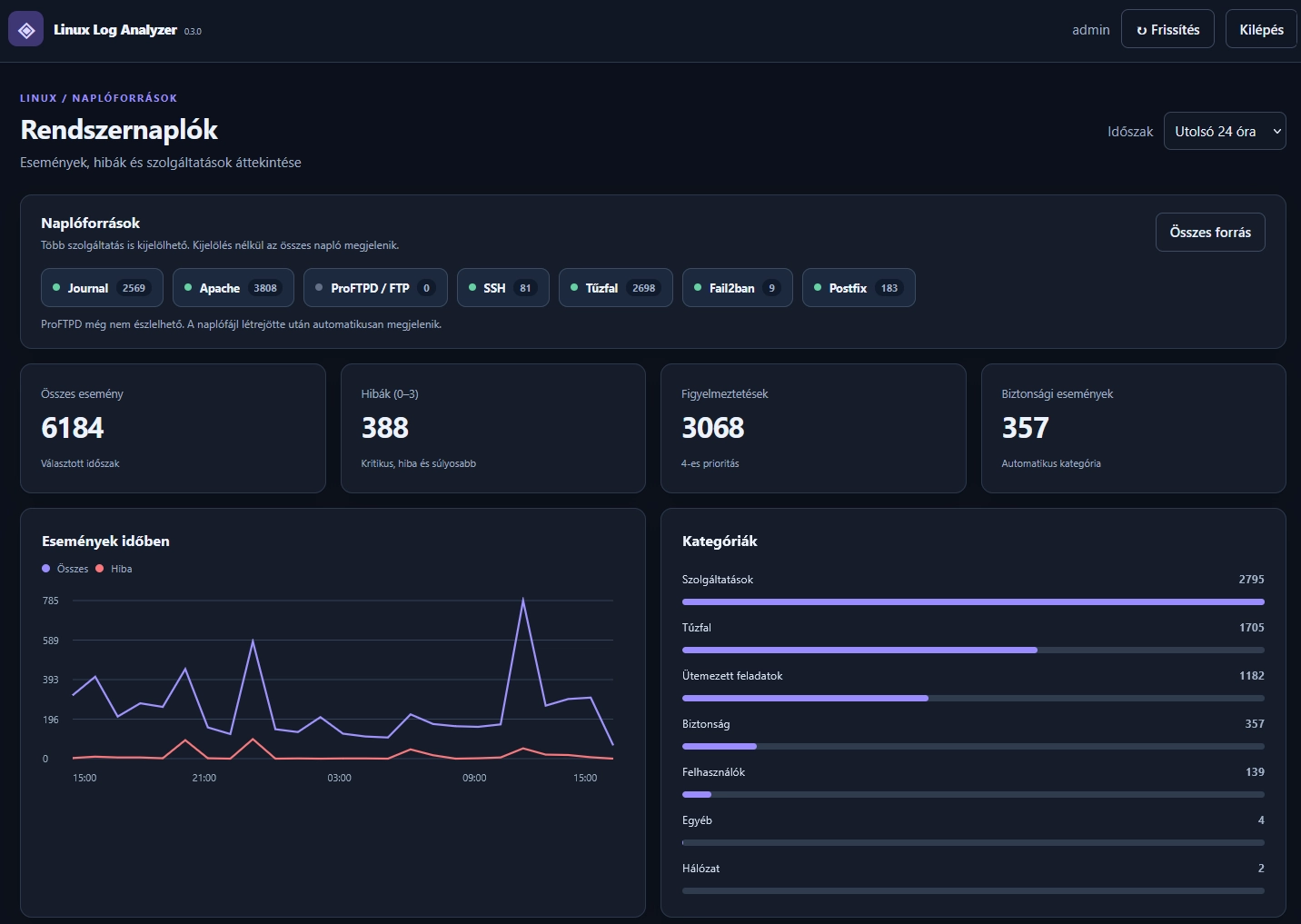Click the Események időben chart title

click(105, 541)
